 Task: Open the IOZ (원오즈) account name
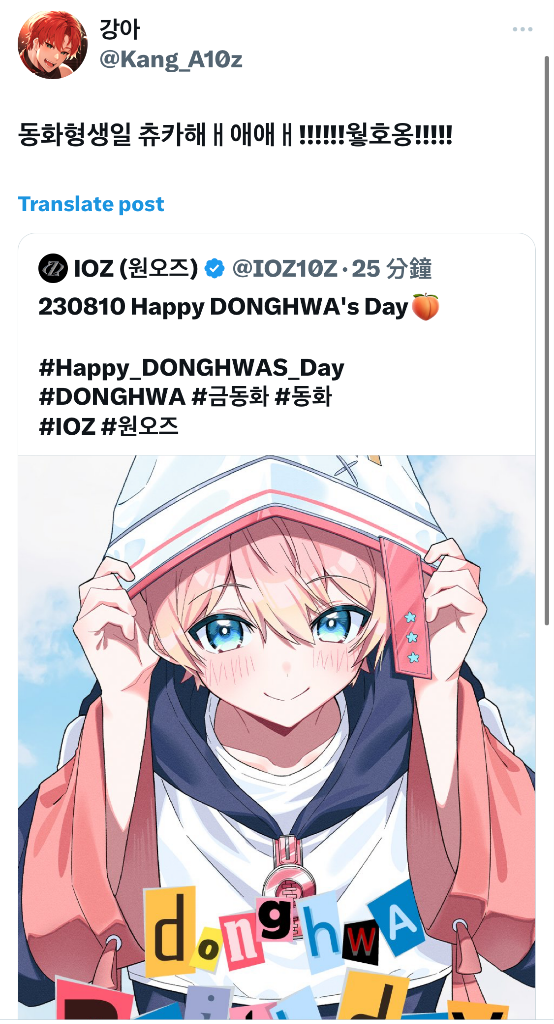tap(136, 268)
